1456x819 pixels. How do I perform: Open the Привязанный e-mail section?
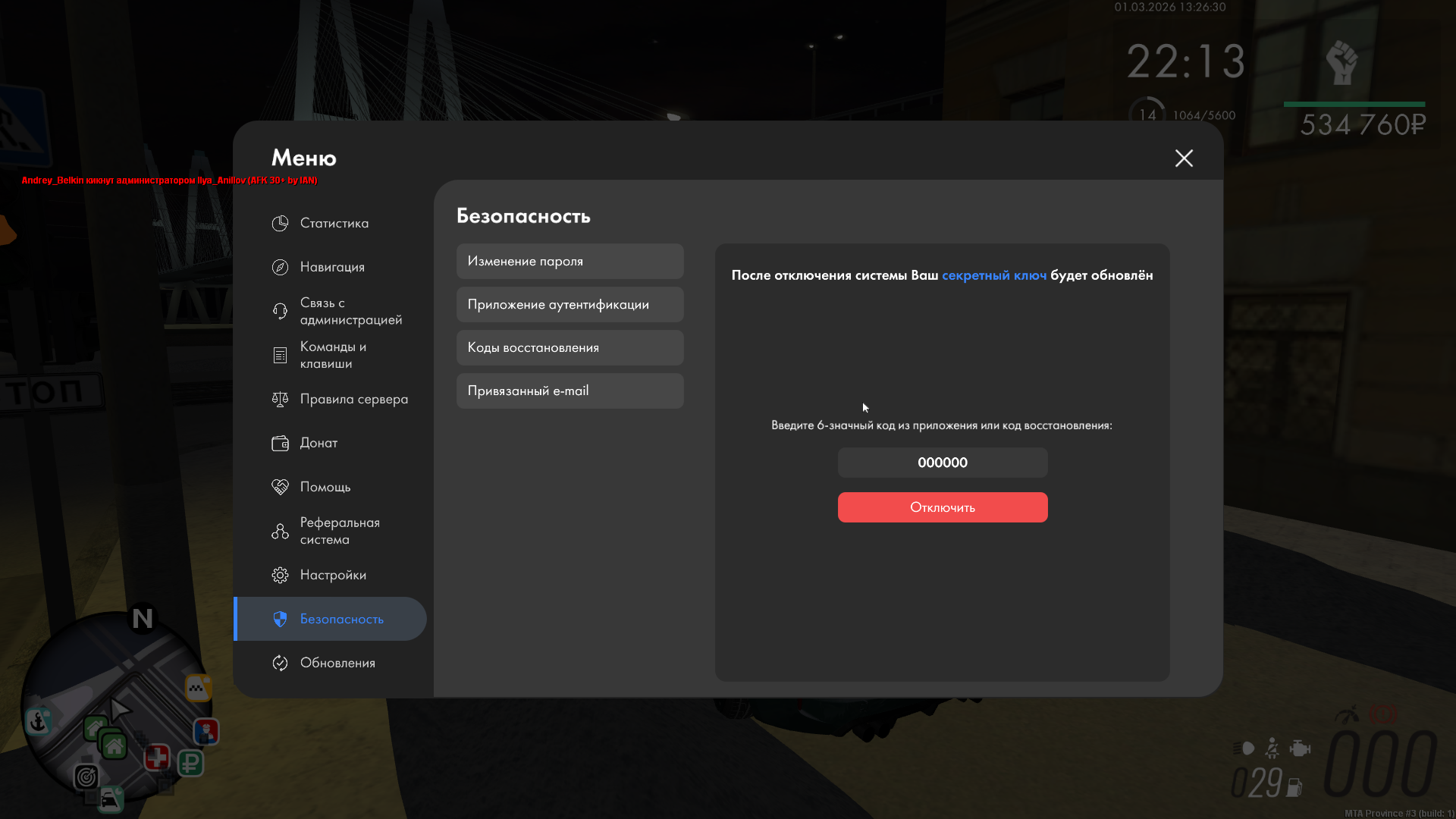570,391
